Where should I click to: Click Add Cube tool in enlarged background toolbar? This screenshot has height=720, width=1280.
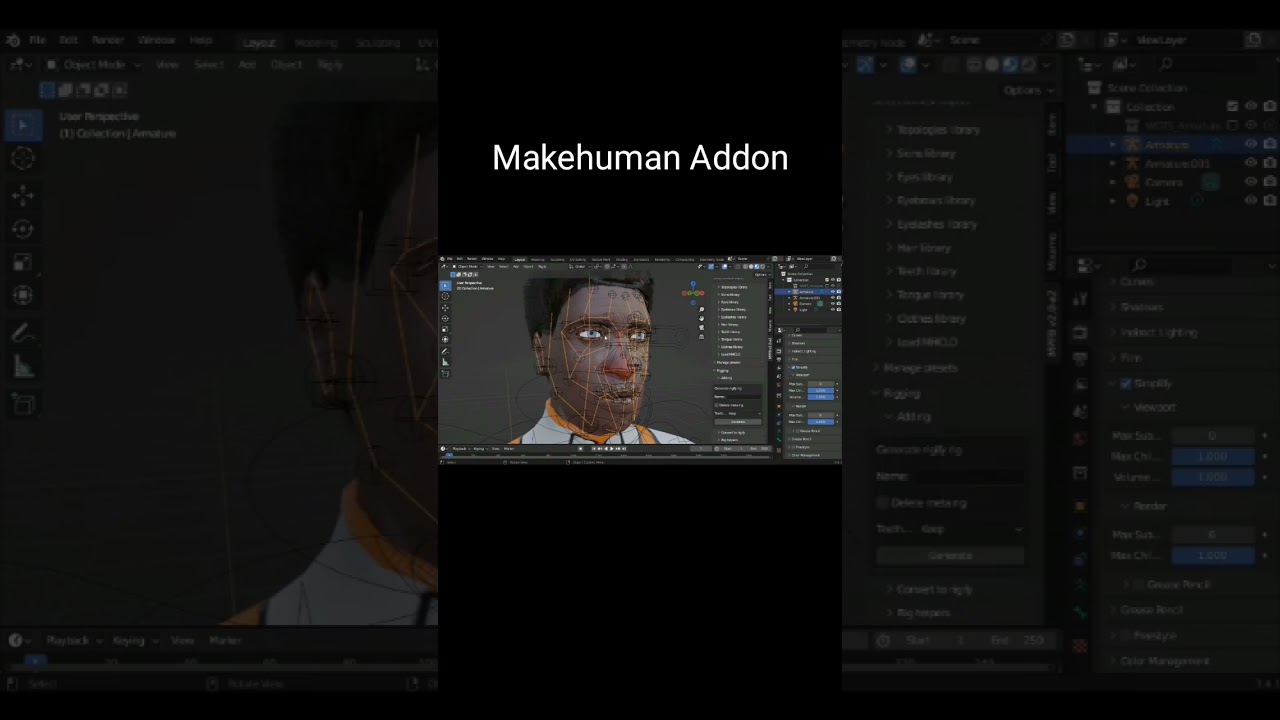tap(23, 405)
